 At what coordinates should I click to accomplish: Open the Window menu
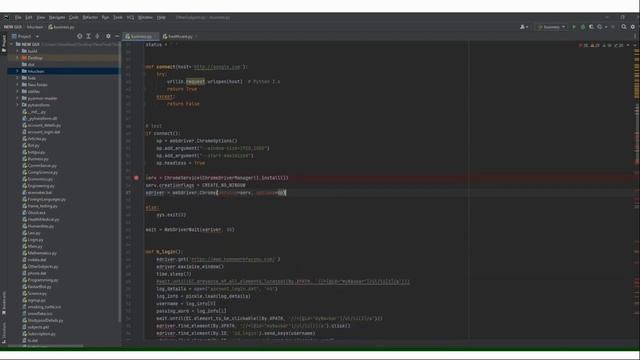[145, 18]
